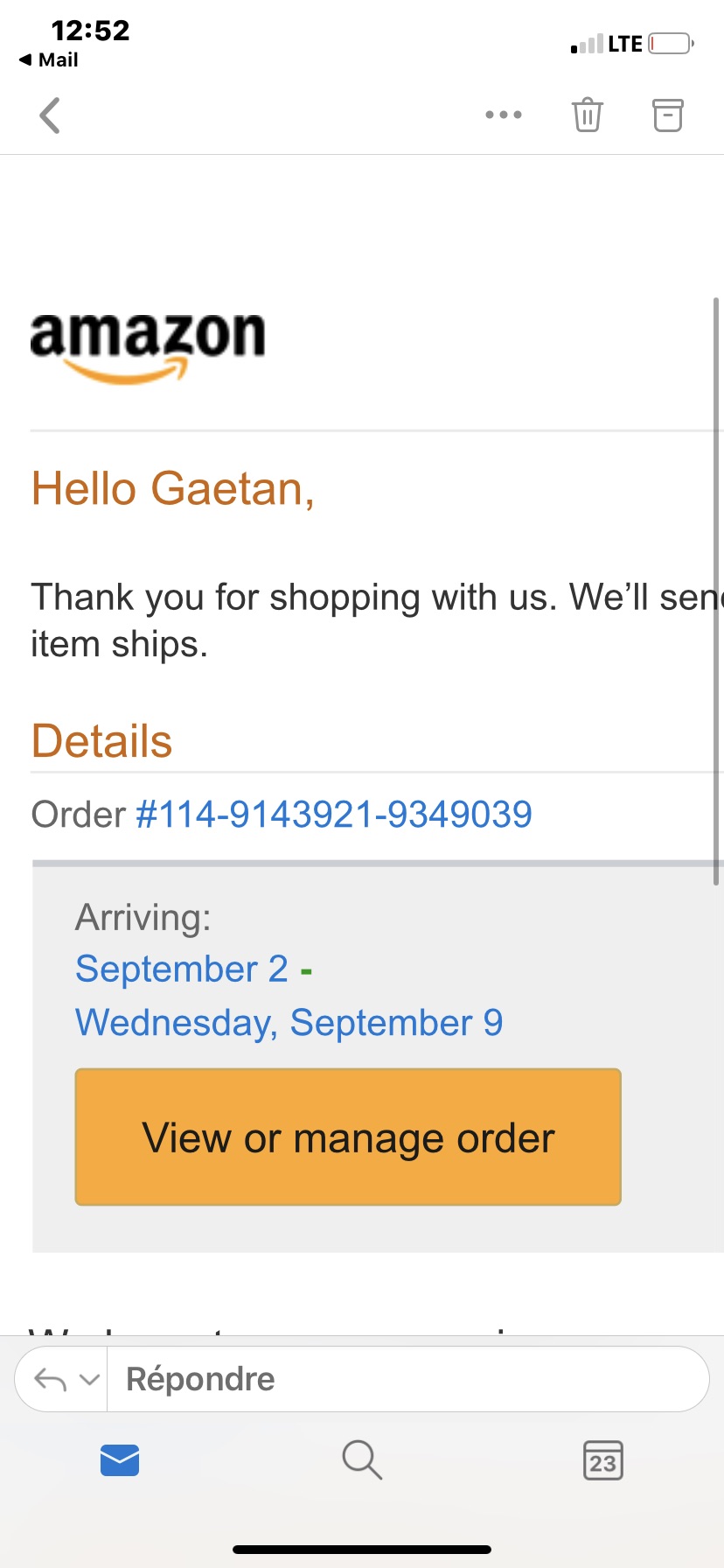Grab the email's vertical scrollbar

tap(716, 591)
